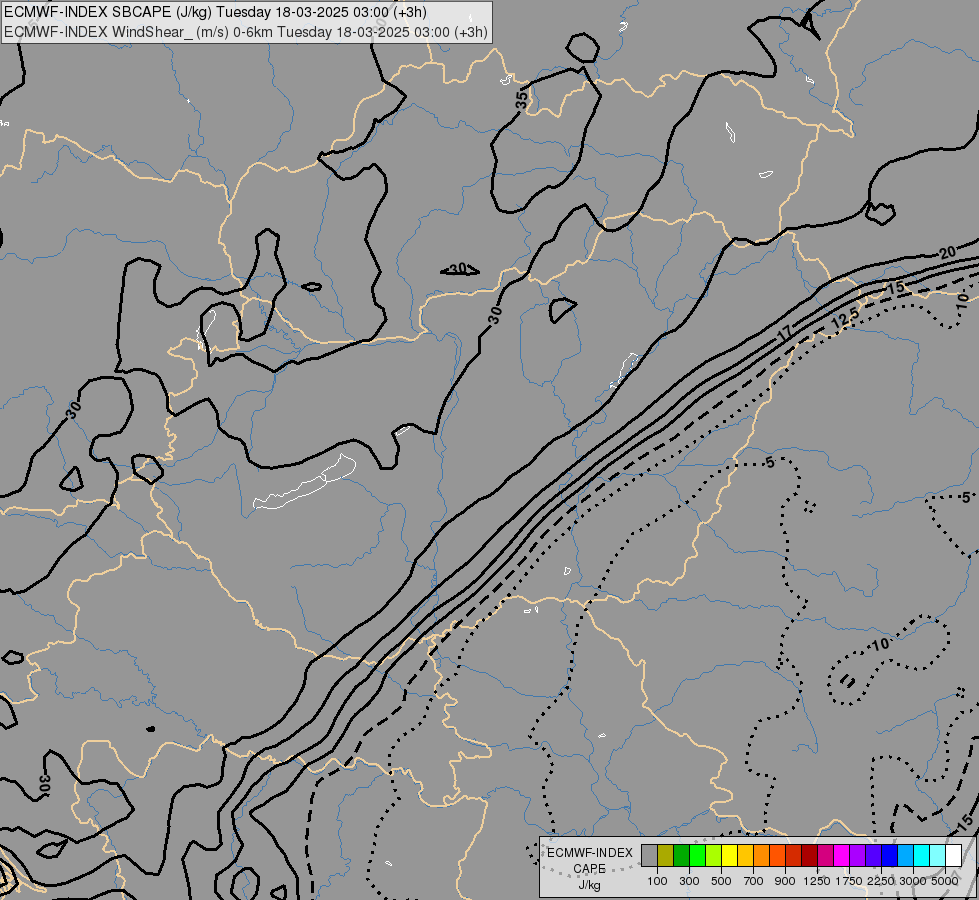Select the gray swatch in the CAPE legend
The height and width of the screenshot is (900, 979).
(x=649, y=855)
